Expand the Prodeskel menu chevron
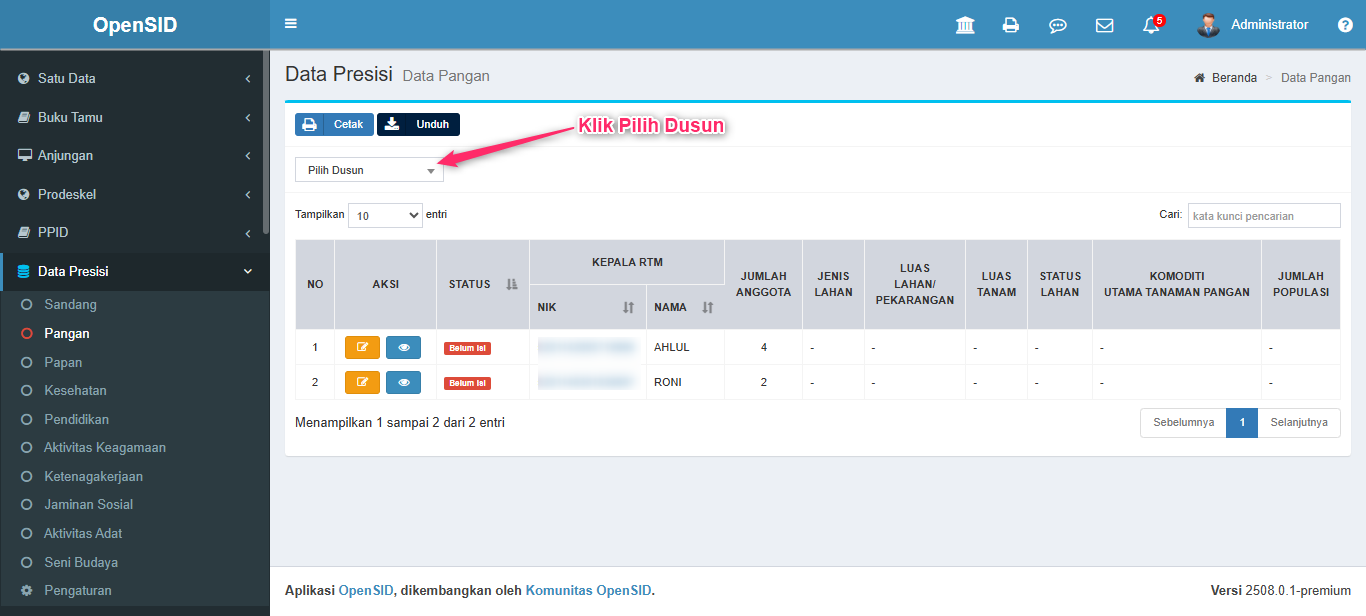 (x=248, y=194)
